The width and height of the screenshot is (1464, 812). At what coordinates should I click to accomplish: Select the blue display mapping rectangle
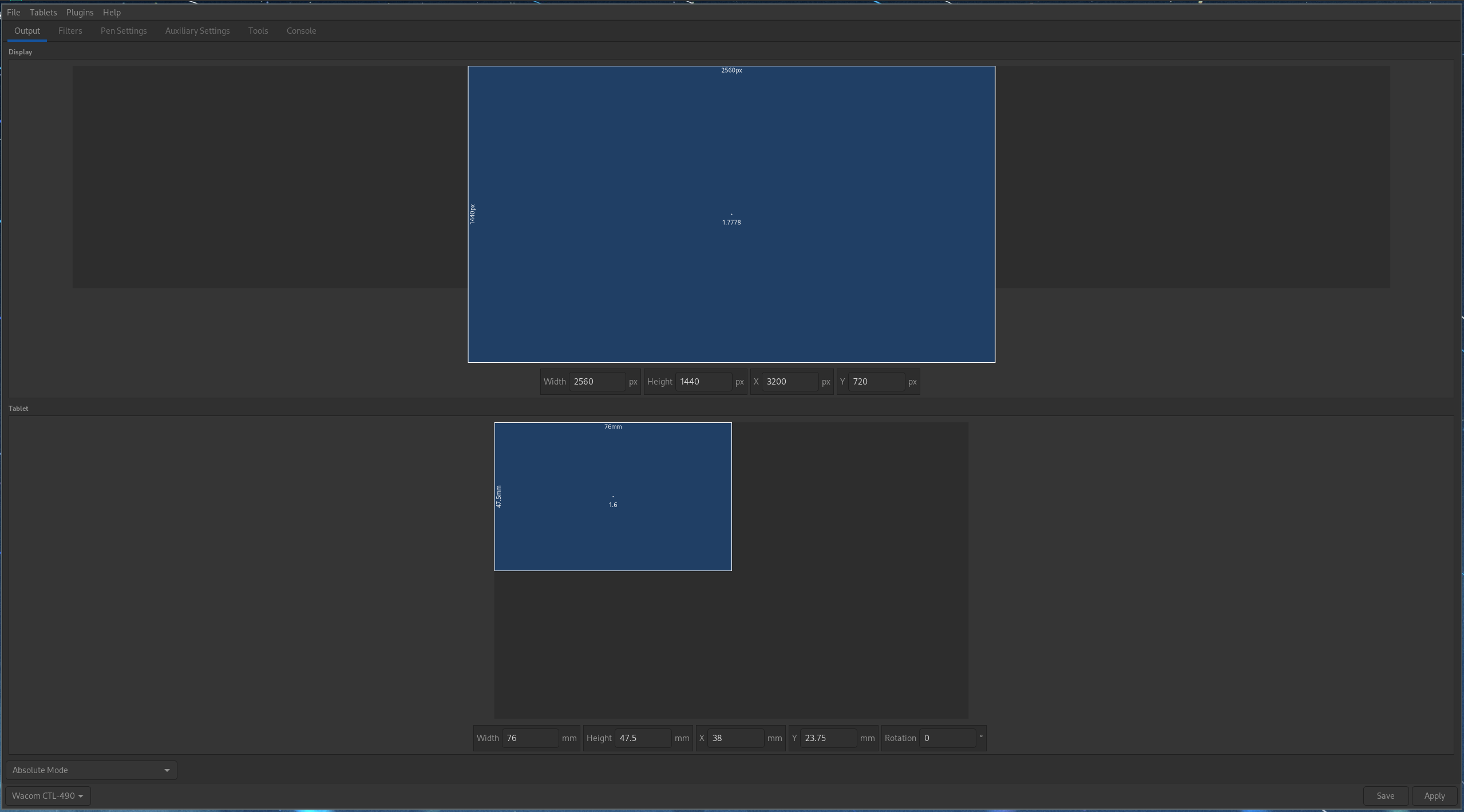(730, 213)
